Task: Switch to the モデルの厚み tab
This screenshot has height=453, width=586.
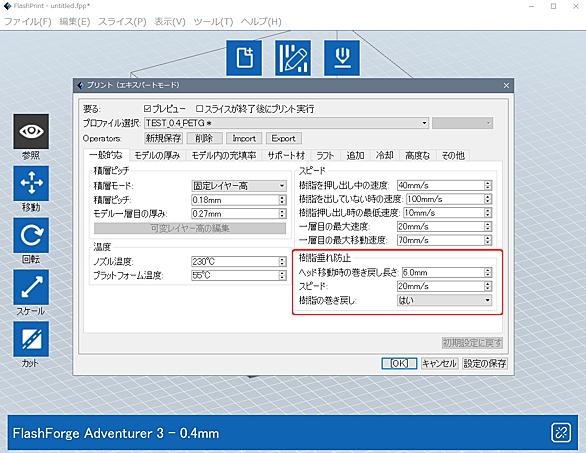Action: click(x=157, y=155)
